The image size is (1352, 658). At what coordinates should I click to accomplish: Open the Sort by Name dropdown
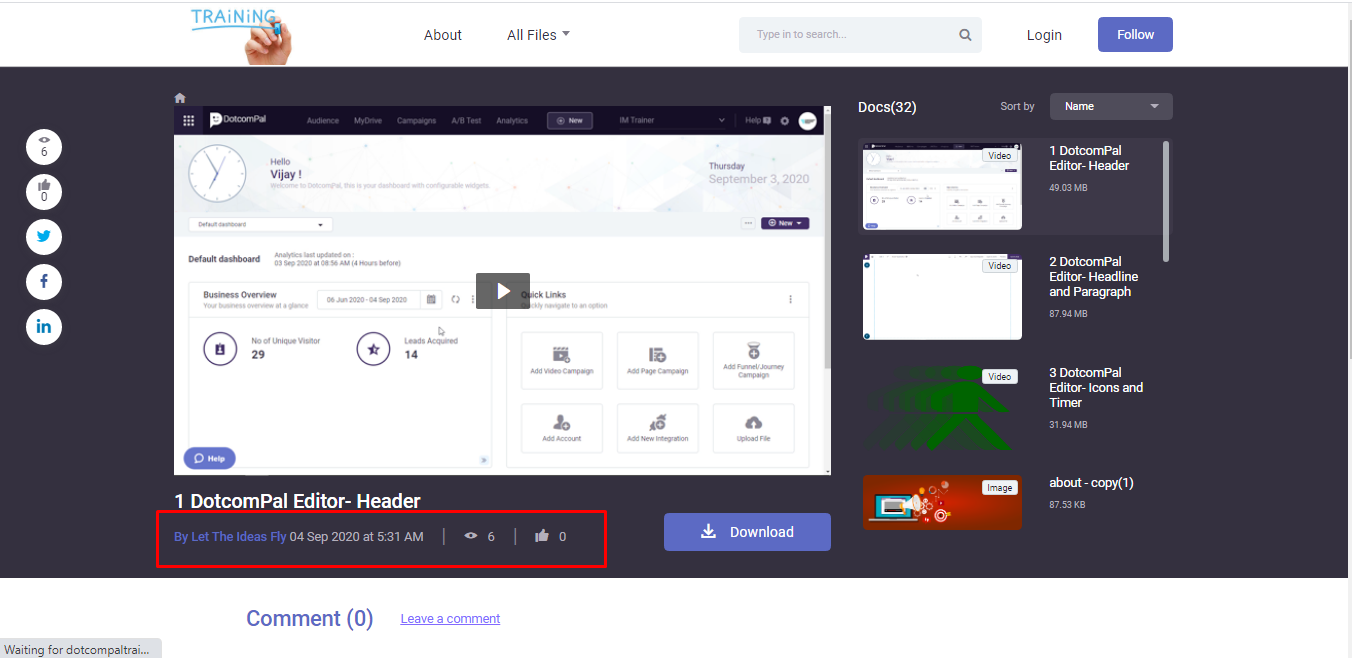pyautogui.click(x=1111, y=106)
